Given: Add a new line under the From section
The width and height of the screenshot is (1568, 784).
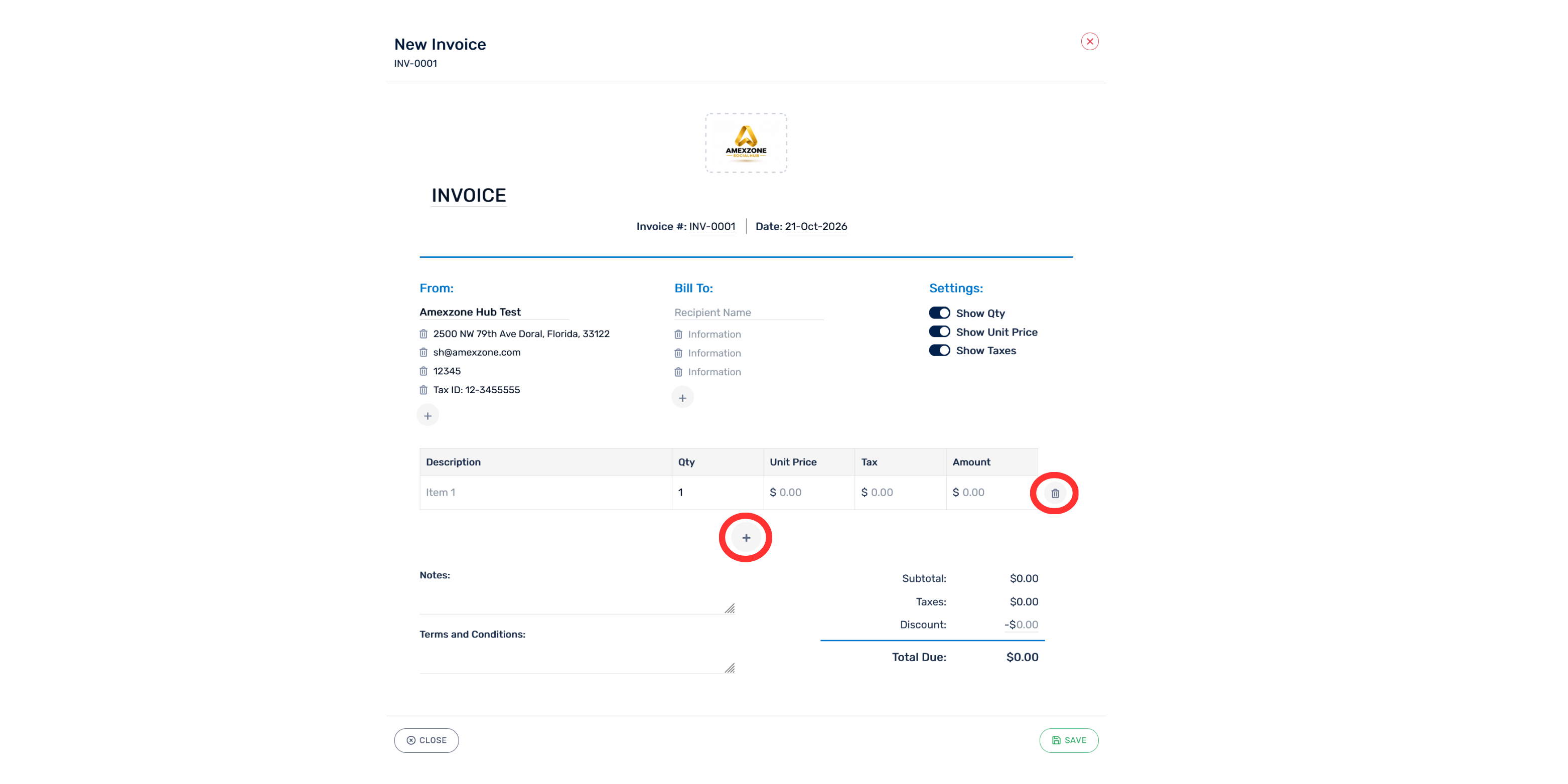Looking at the screenshot, I should click(428, 416).
